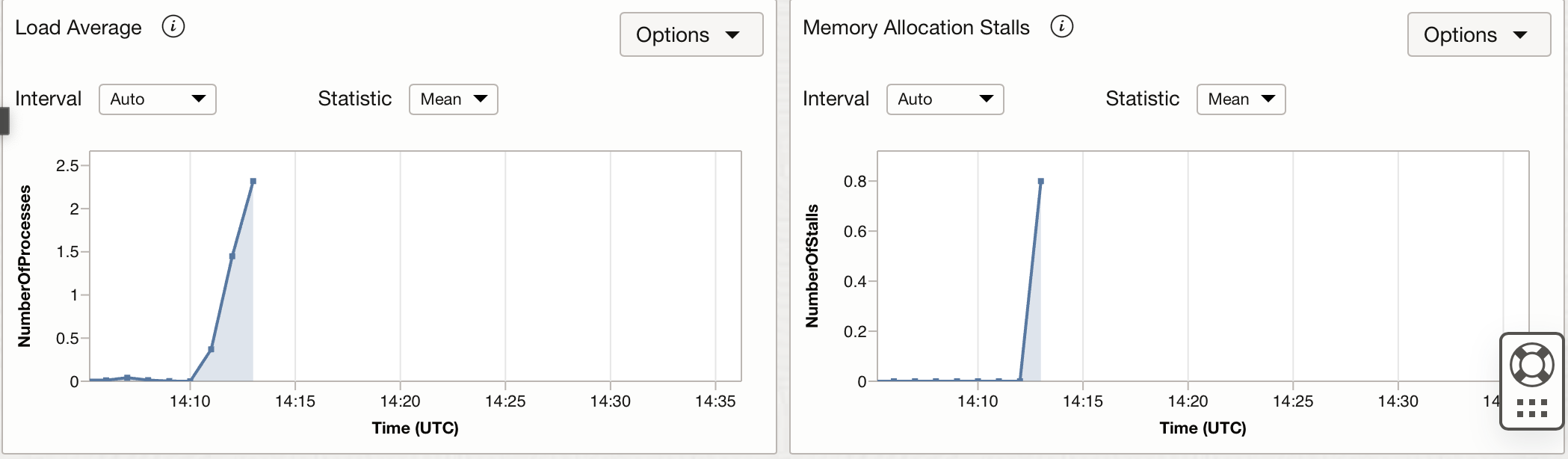Click the Memory Allocation Stalls Options arrow
Viewport: 1568px width, 459px height.
tap(1520, 35)
